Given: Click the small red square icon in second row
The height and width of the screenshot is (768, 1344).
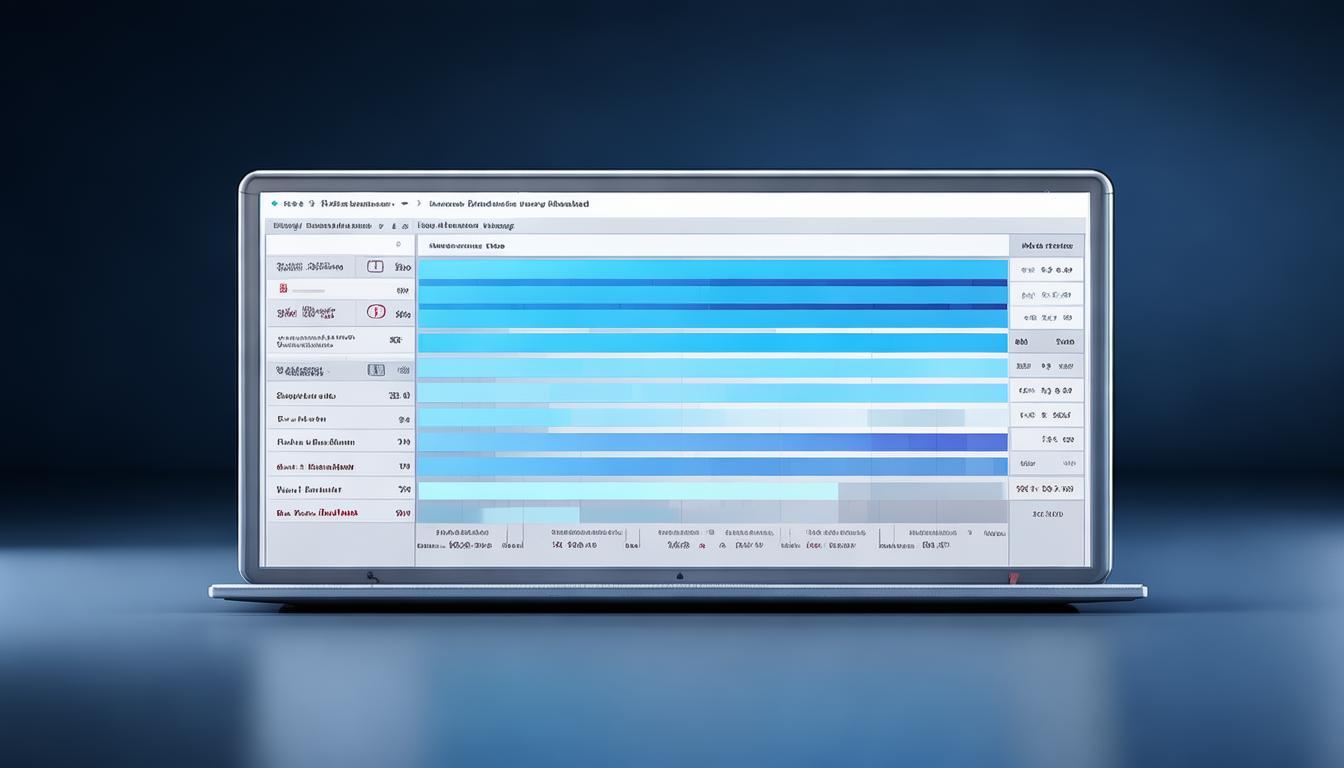Looking at the screenshot, I should (x=283, y=289).
